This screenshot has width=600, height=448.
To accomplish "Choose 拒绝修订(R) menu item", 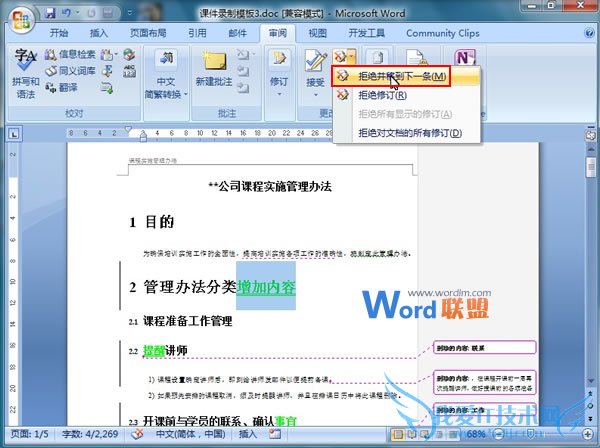I will tap(406, 95).
